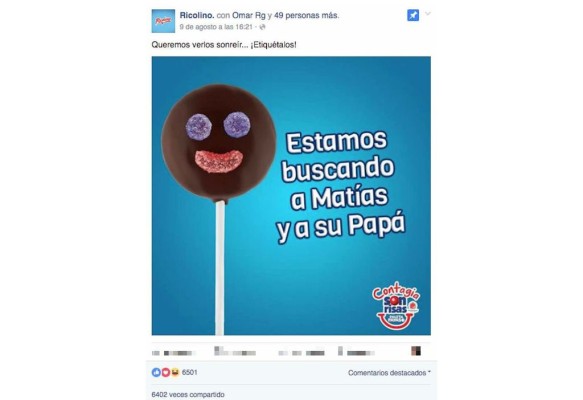This screenshot has width=583, height=400.
Task: Show the 49 personas más list
Action: tap(306, 15)
